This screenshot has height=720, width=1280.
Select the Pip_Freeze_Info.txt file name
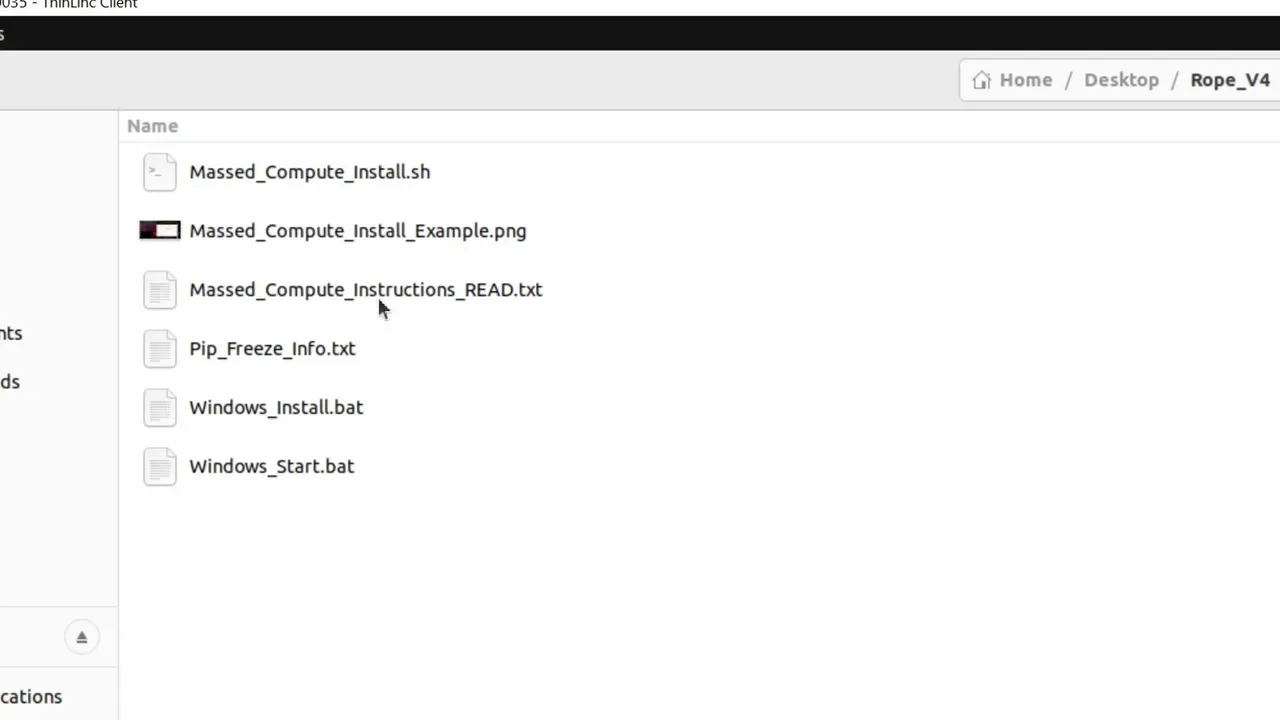coord(272,349)
